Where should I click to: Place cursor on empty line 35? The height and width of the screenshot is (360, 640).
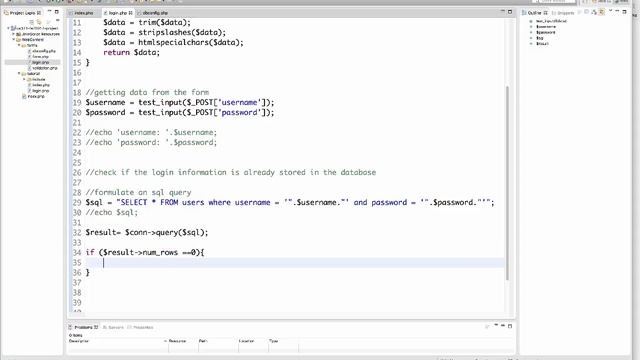294,263
